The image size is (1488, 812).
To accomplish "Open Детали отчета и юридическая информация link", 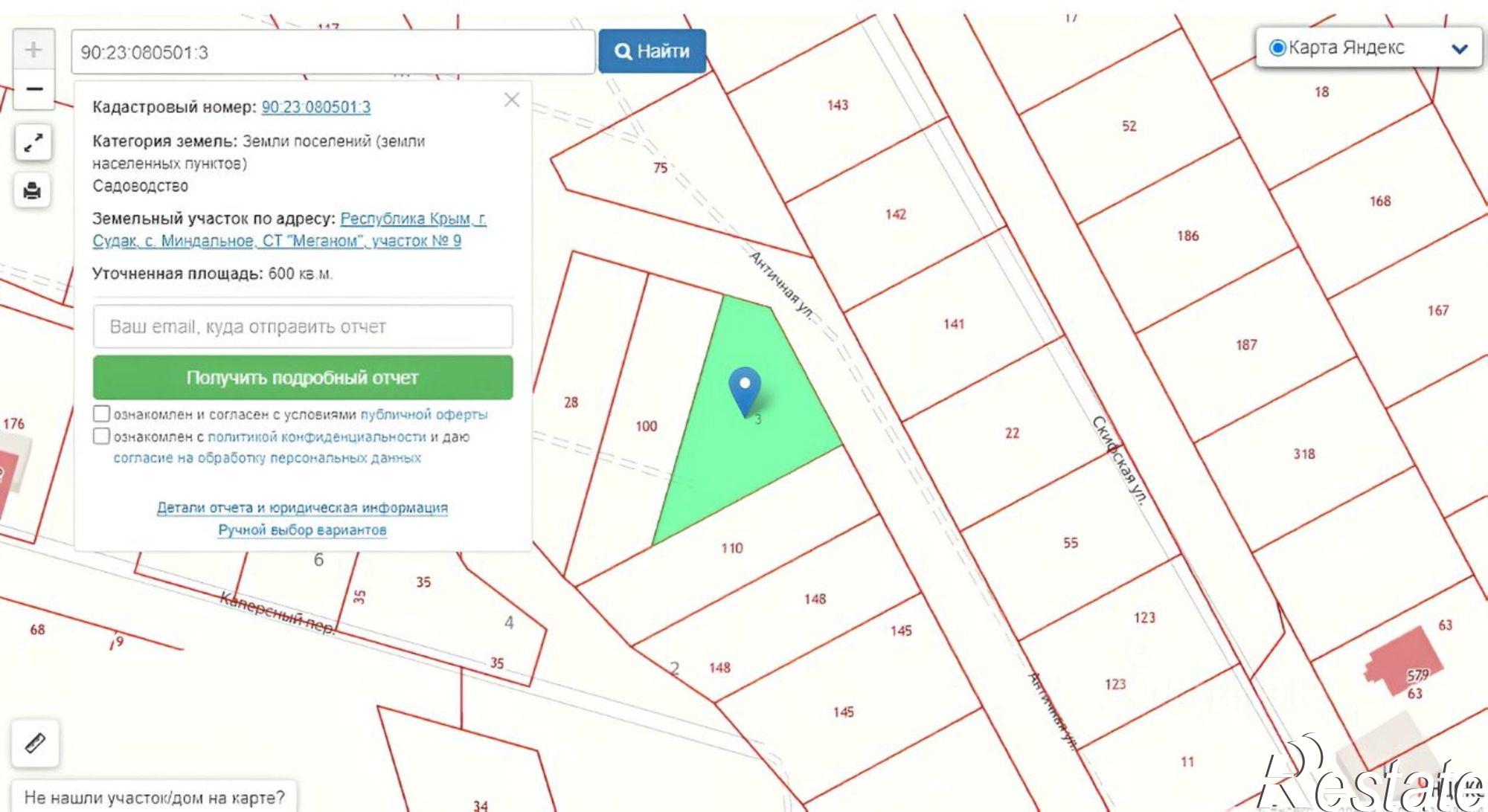I will coord(302,508).
